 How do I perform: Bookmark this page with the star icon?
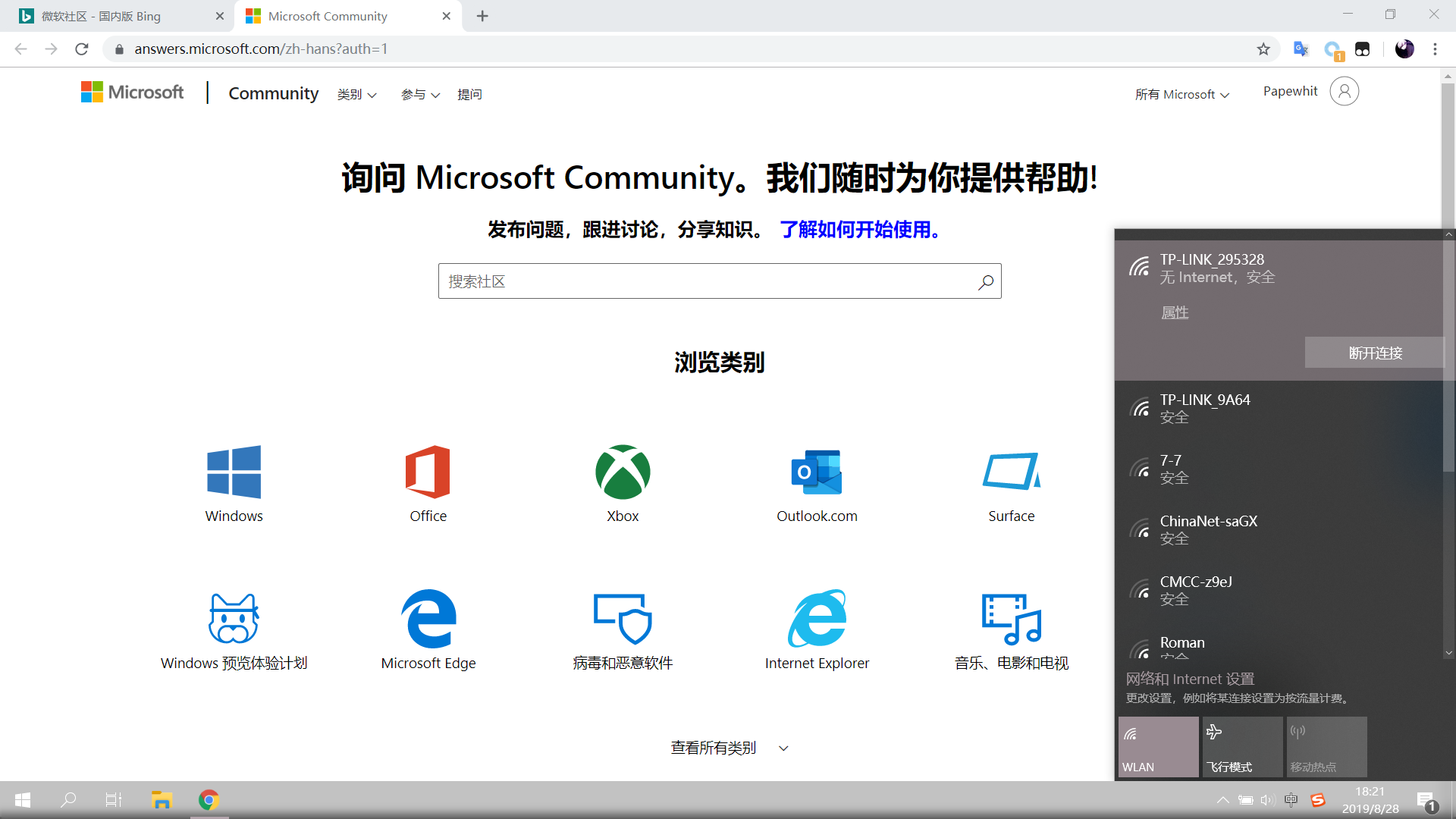pyautogui.click(x=1263, y=49)
